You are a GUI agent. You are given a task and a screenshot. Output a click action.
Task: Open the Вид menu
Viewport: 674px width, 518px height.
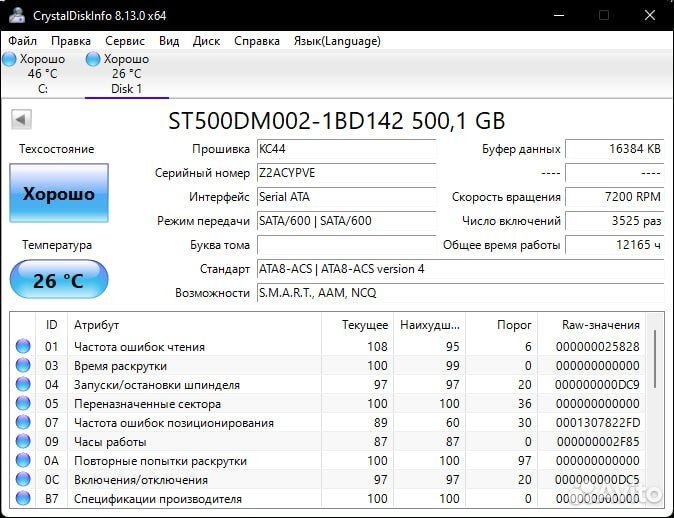pyautogui.click(x=169, y=41)
